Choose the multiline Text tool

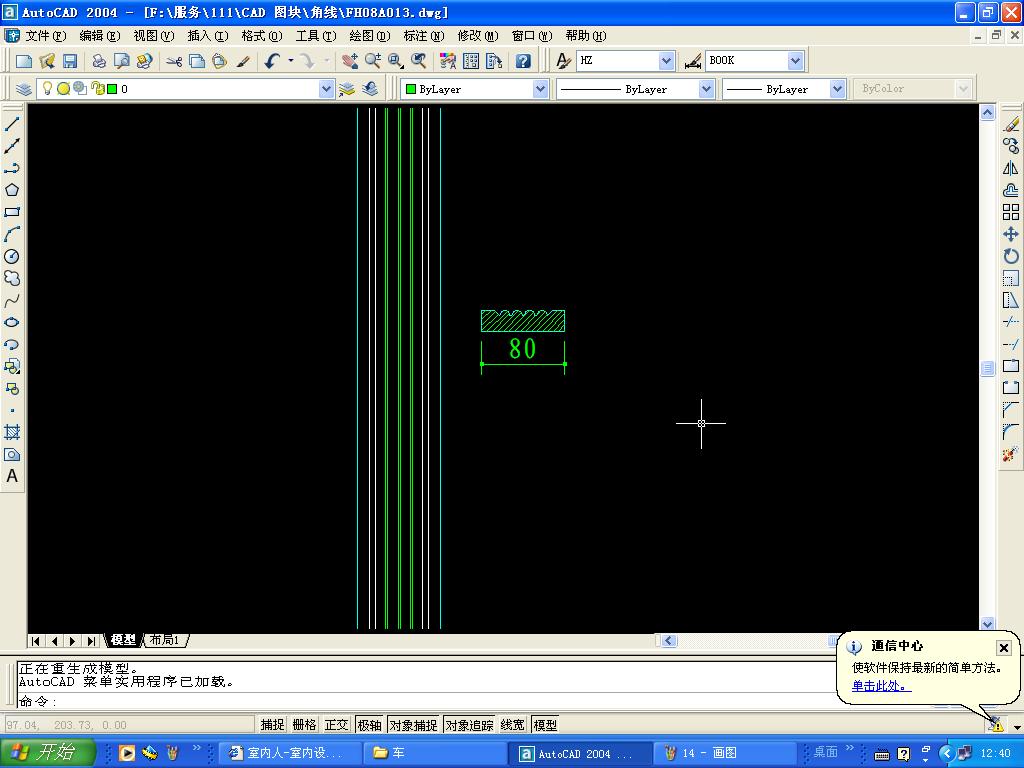point(12,477)
